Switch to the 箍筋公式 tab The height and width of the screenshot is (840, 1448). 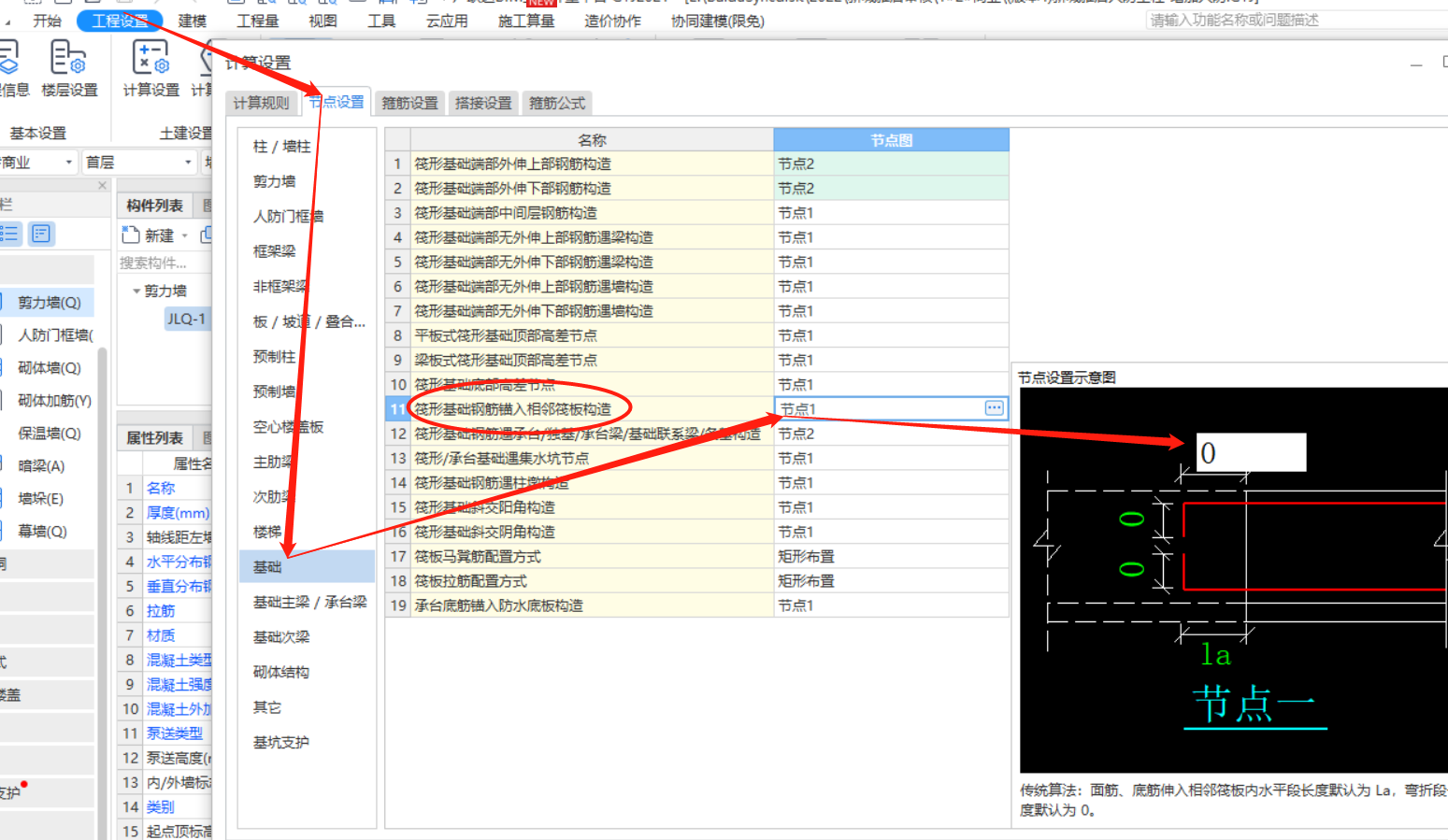tap(557, 103)
